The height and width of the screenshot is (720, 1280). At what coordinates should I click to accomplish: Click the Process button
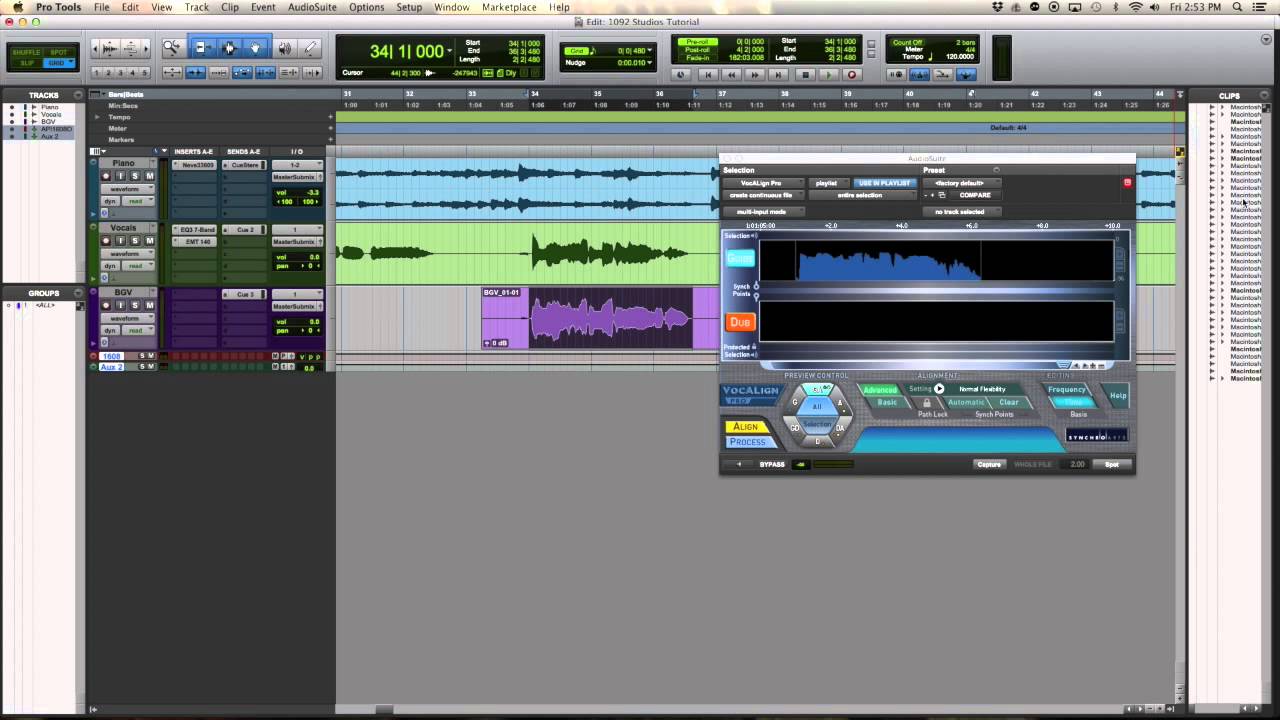tap(748, 441)
